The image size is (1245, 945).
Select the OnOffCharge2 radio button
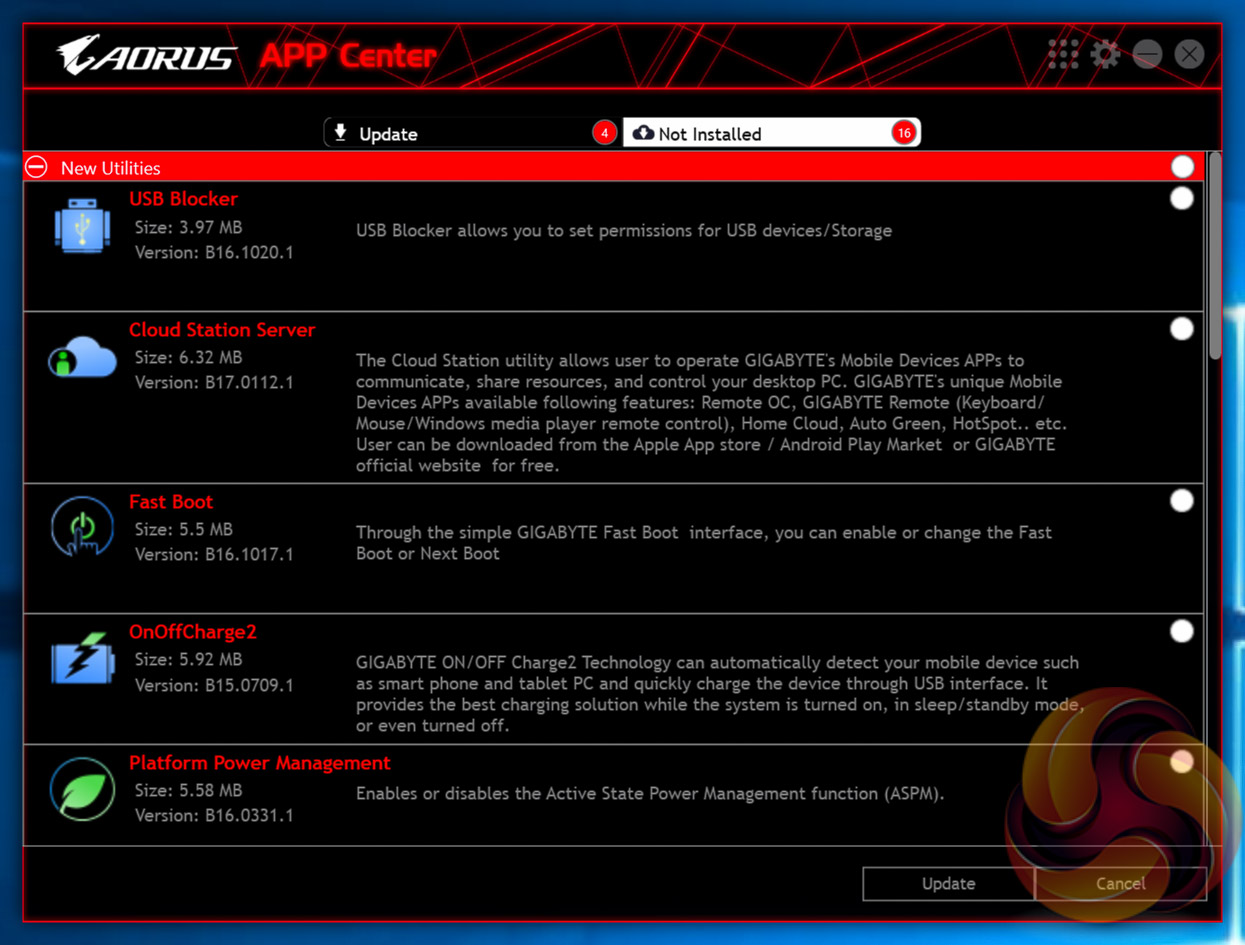coord(1181,631)
